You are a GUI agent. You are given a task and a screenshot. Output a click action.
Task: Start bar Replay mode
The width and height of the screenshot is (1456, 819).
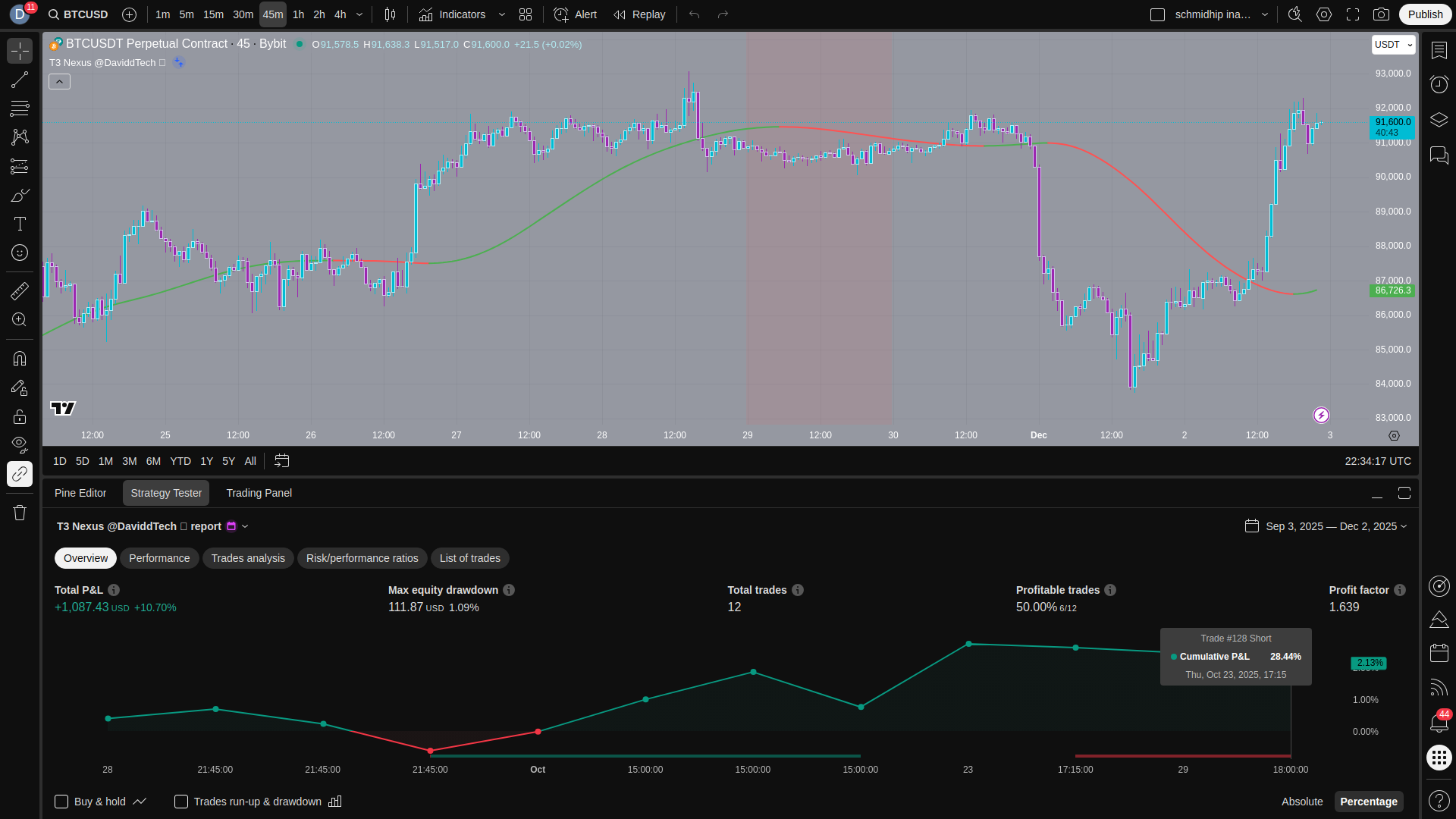pyautogui.click(x=639, y=14)
